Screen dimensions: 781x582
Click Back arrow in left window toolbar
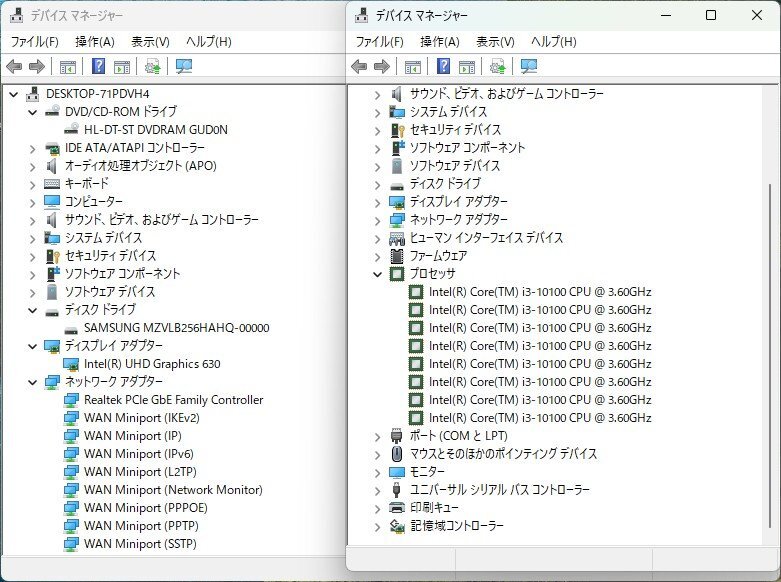(x=14, y=66)
